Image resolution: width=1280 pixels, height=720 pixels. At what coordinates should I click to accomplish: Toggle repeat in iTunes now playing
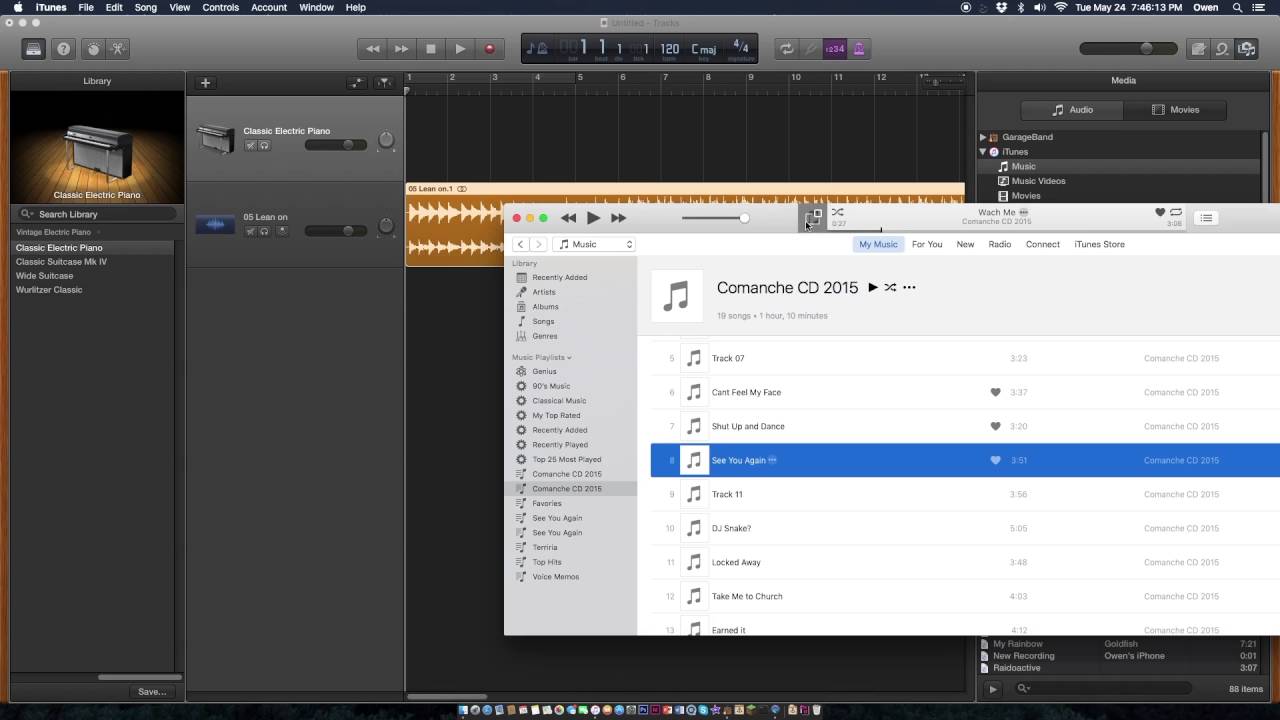[1176, 212]
